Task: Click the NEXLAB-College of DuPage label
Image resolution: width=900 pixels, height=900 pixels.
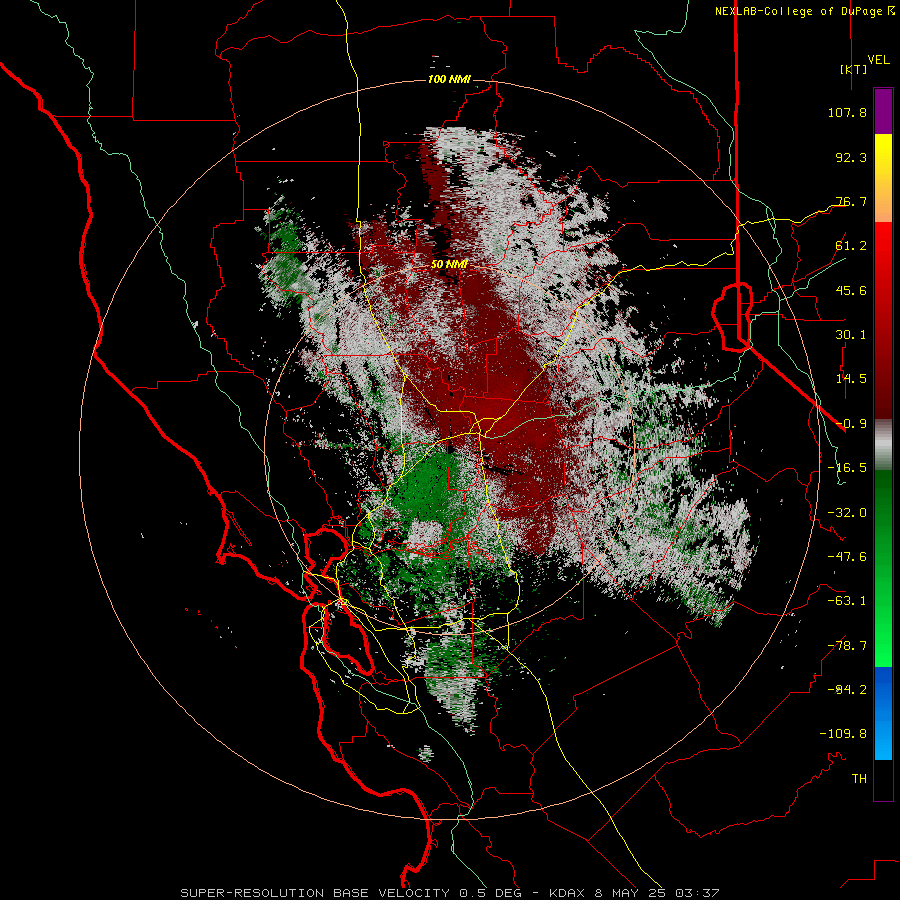Action: click(x=804, y=11)
